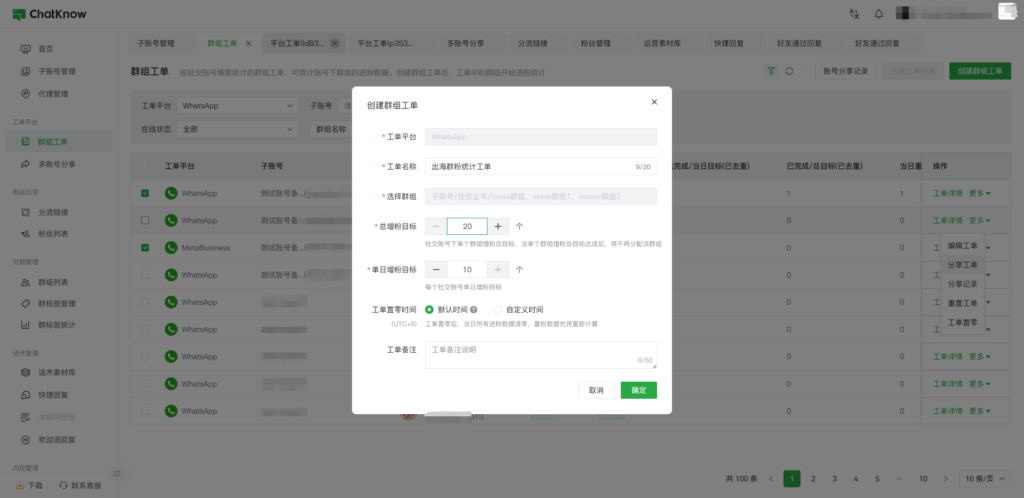Click the ChatKnow logo icon
Image resolution: width=1024 pixels, height=498 pixels.
[x=19, y=14]
